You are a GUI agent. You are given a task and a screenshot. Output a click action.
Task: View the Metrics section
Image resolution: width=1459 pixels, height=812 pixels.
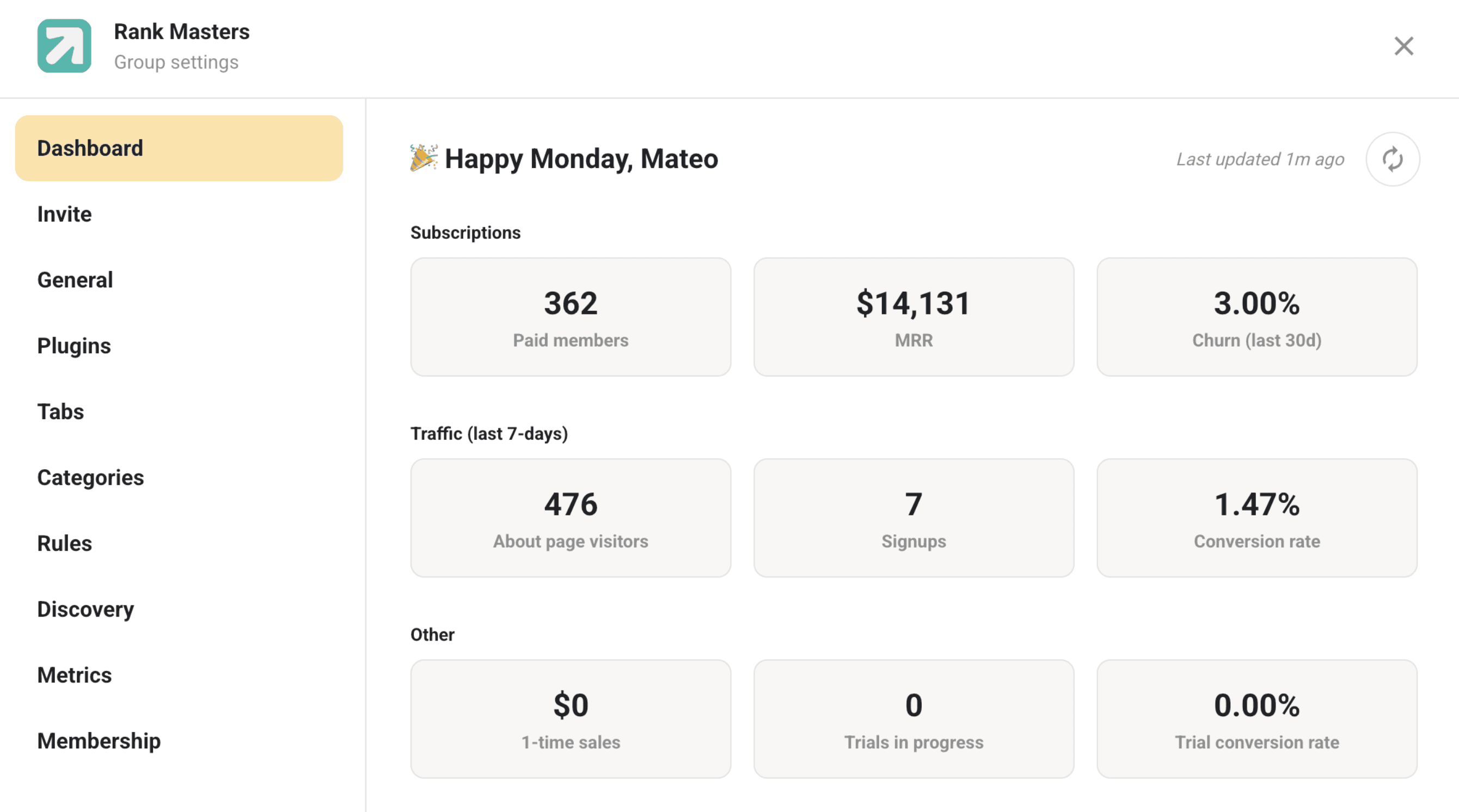(x=75, y=675)
